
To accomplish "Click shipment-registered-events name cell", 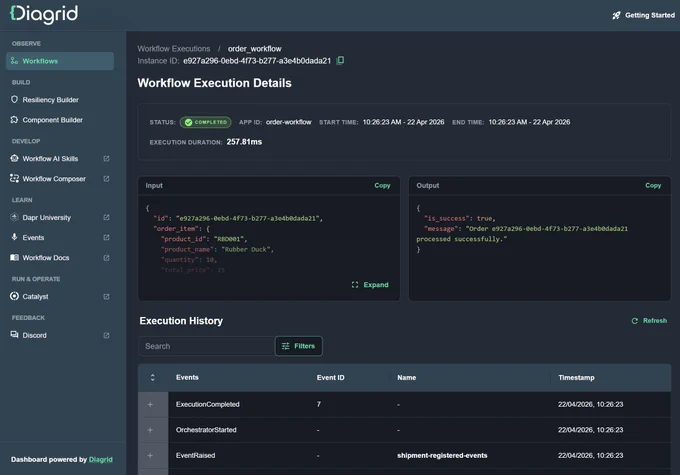I will [442, 455].
